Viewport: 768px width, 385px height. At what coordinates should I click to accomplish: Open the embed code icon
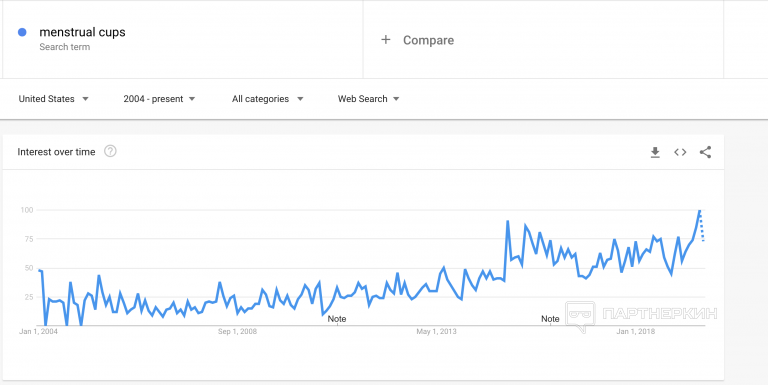click(680, 152)
